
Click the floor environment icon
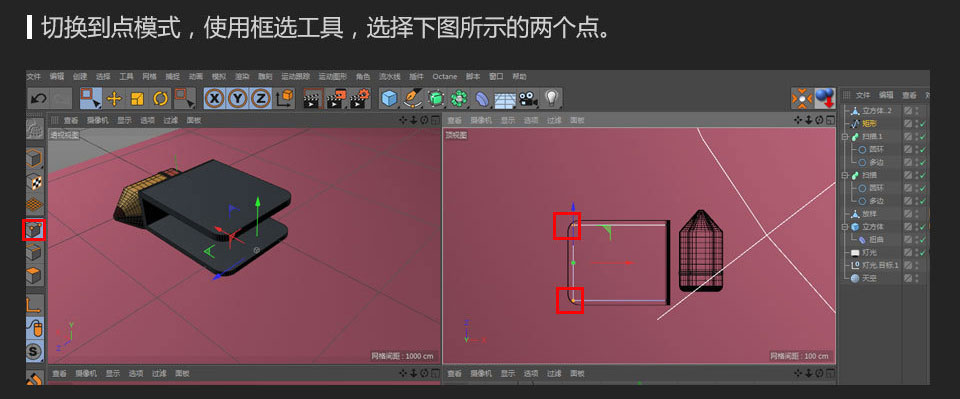(505, 99)
